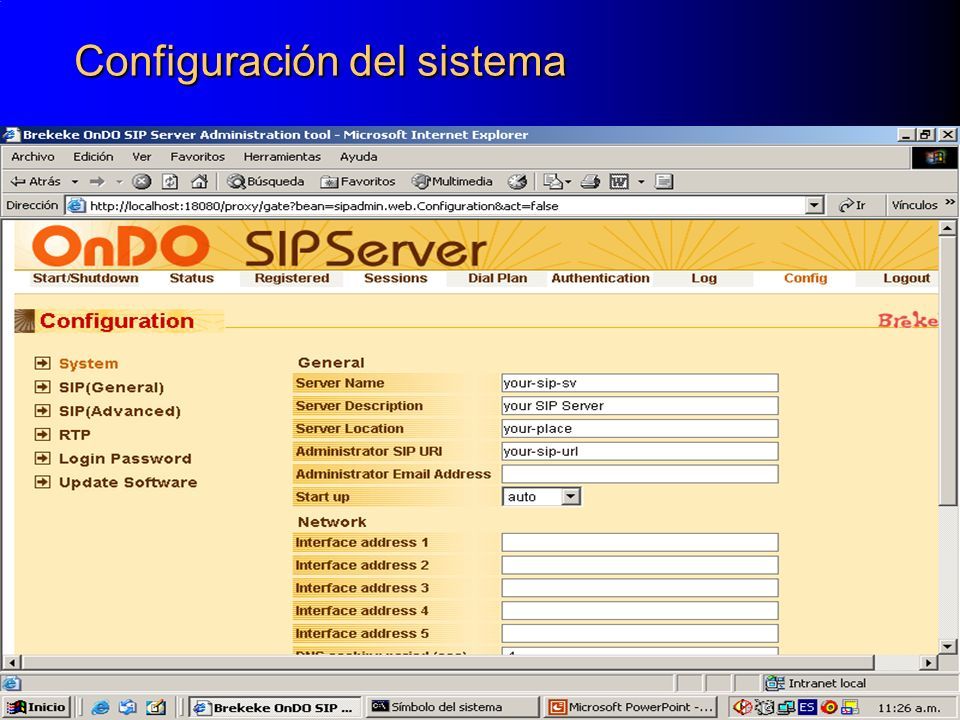Open the Herramientas menu
960x720 pixels.
point(282,157)
